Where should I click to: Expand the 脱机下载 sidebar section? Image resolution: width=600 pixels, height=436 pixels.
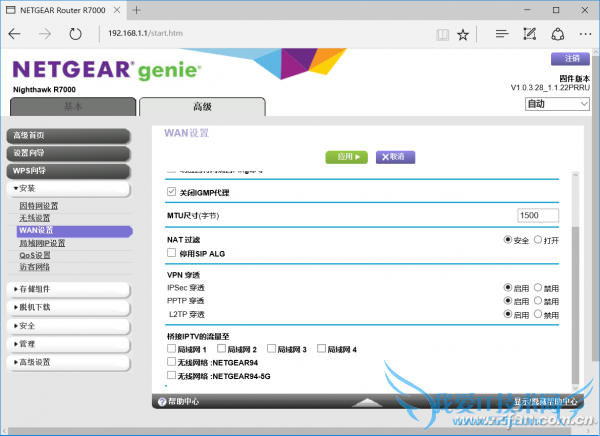click(69, 308)
